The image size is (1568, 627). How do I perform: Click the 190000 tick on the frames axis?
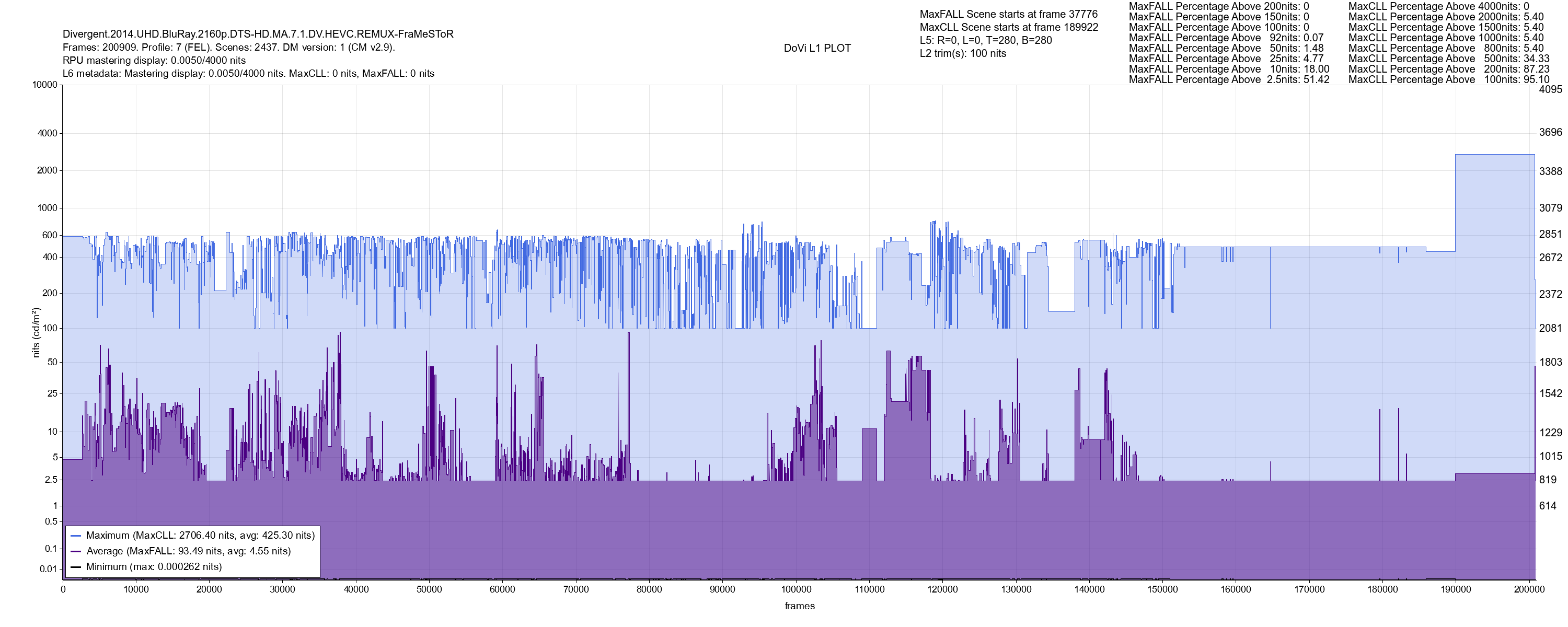1456,590
